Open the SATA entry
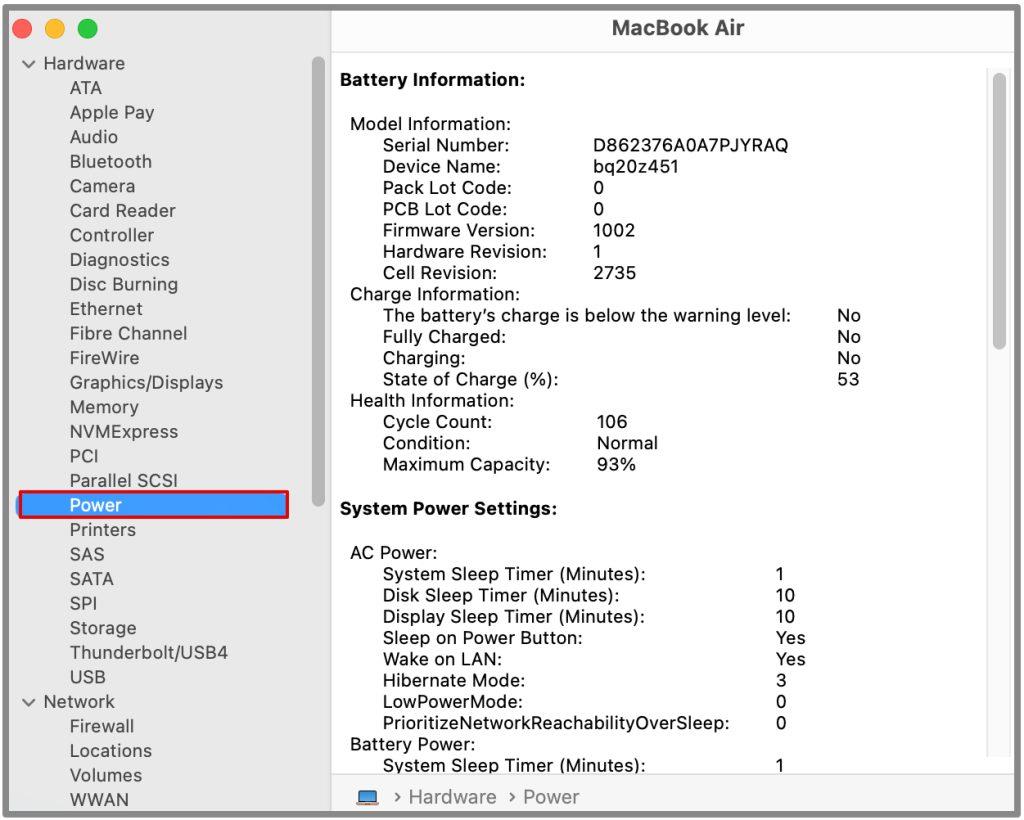Viewport: 1024px width, 820px height. pyautogui.click(x=91, y=579)
